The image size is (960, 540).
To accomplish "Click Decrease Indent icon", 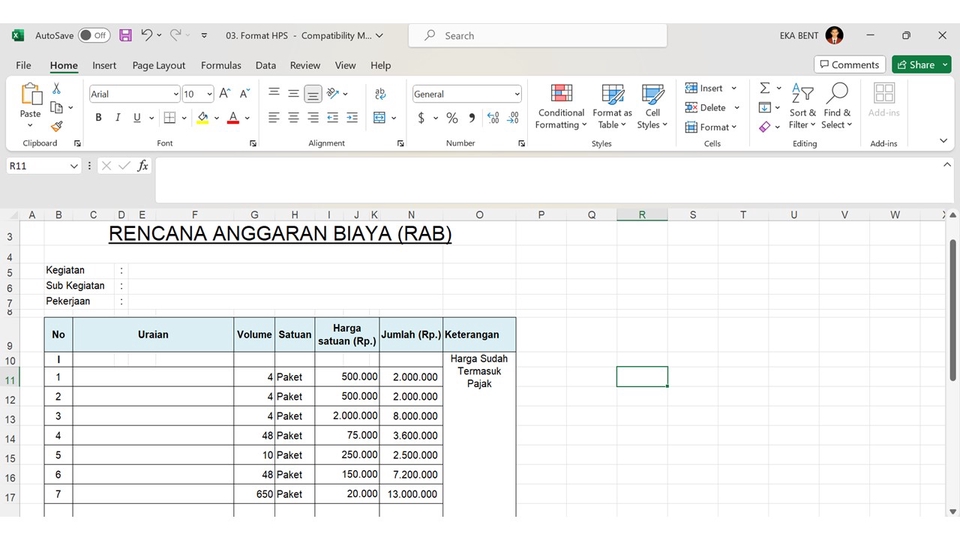I will pyautogui.click(x=332, y=118).
